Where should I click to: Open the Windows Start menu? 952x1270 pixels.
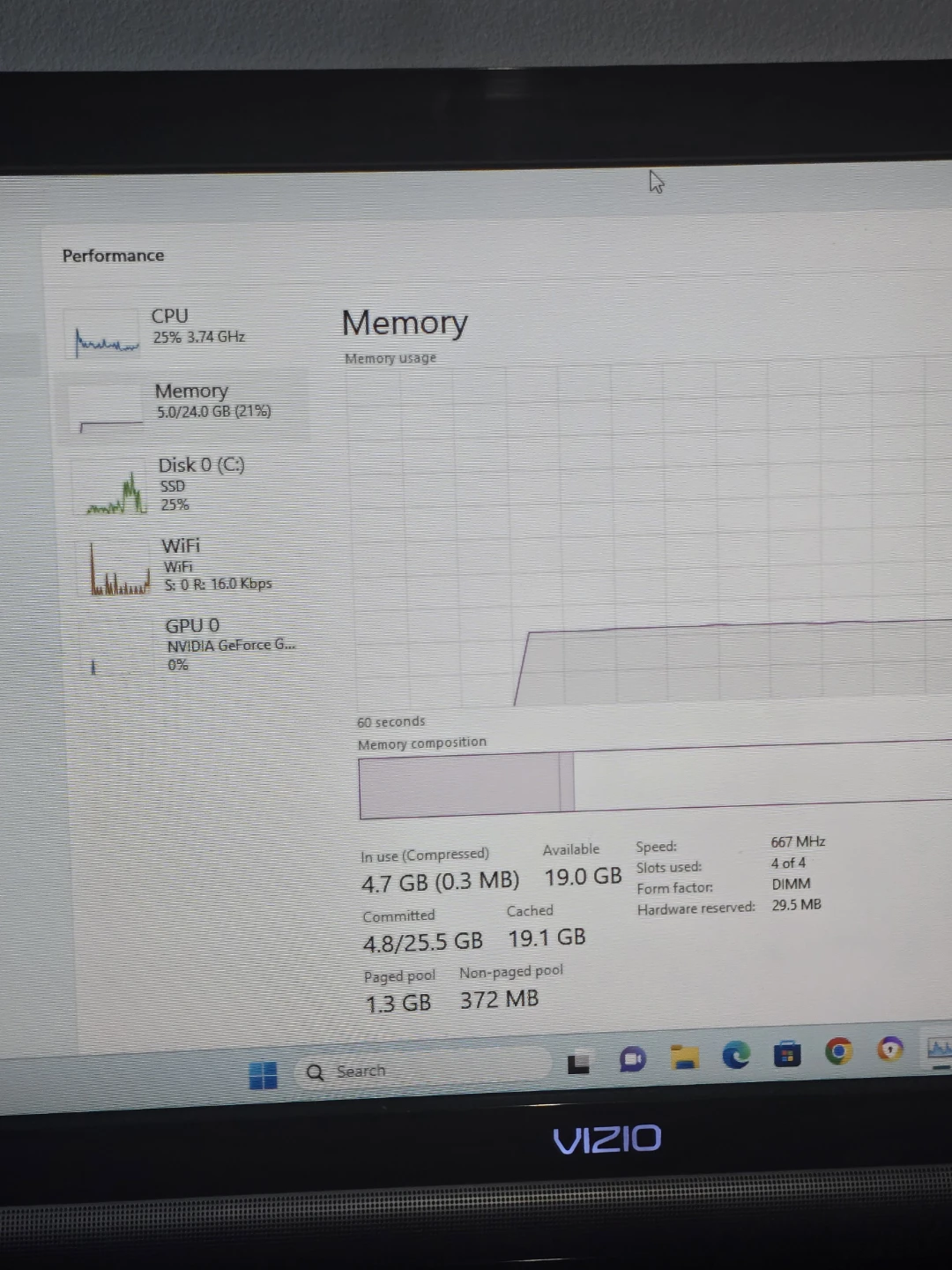click(263, 1075)
